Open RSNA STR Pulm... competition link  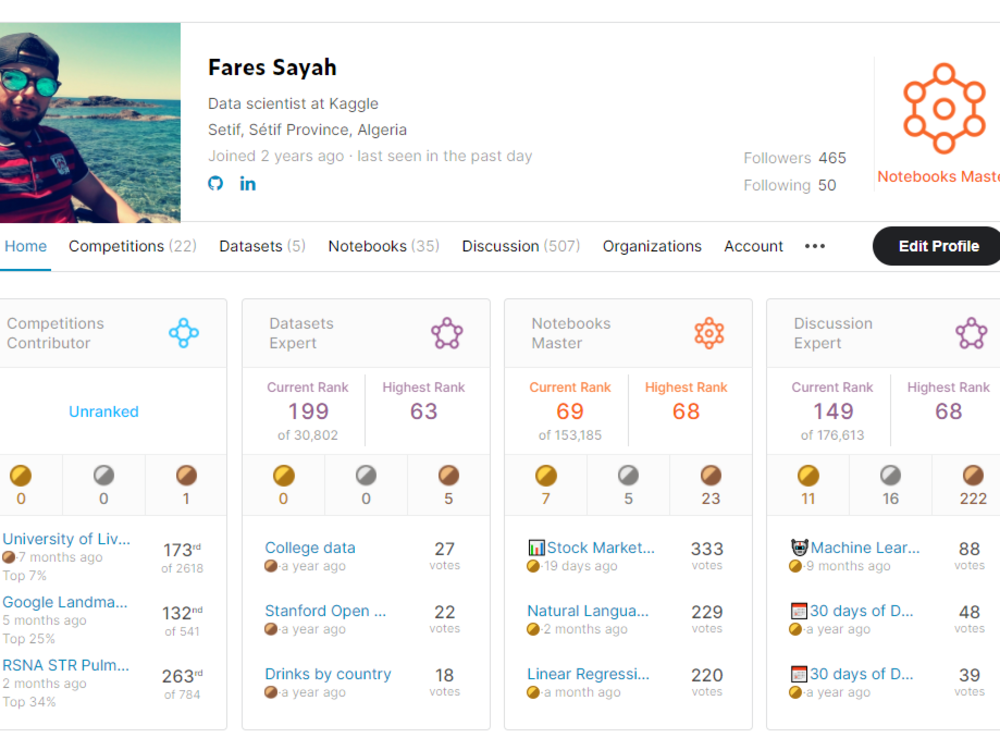point(66,665)
